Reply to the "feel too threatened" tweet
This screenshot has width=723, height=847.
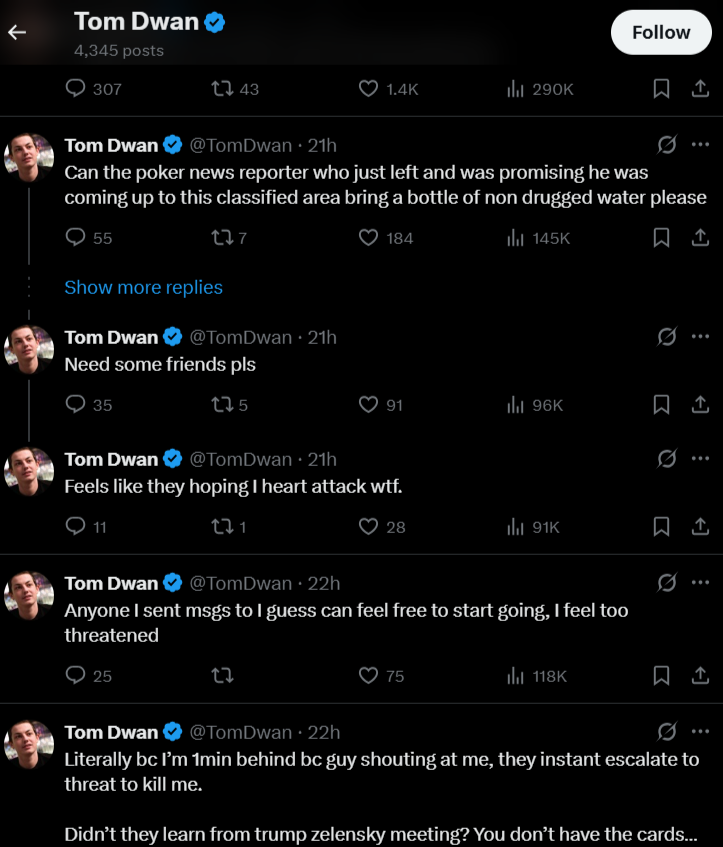[76, 676]
